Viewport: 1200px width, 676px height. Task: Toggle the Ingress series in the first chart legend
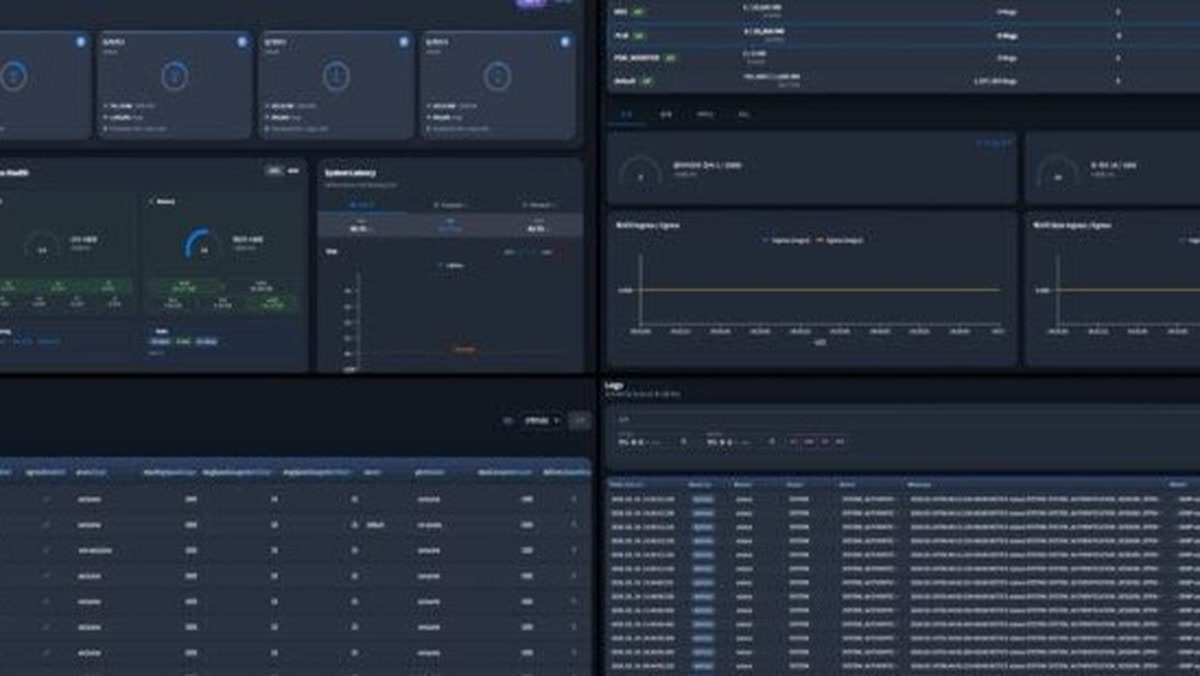(x=783, y=240)
